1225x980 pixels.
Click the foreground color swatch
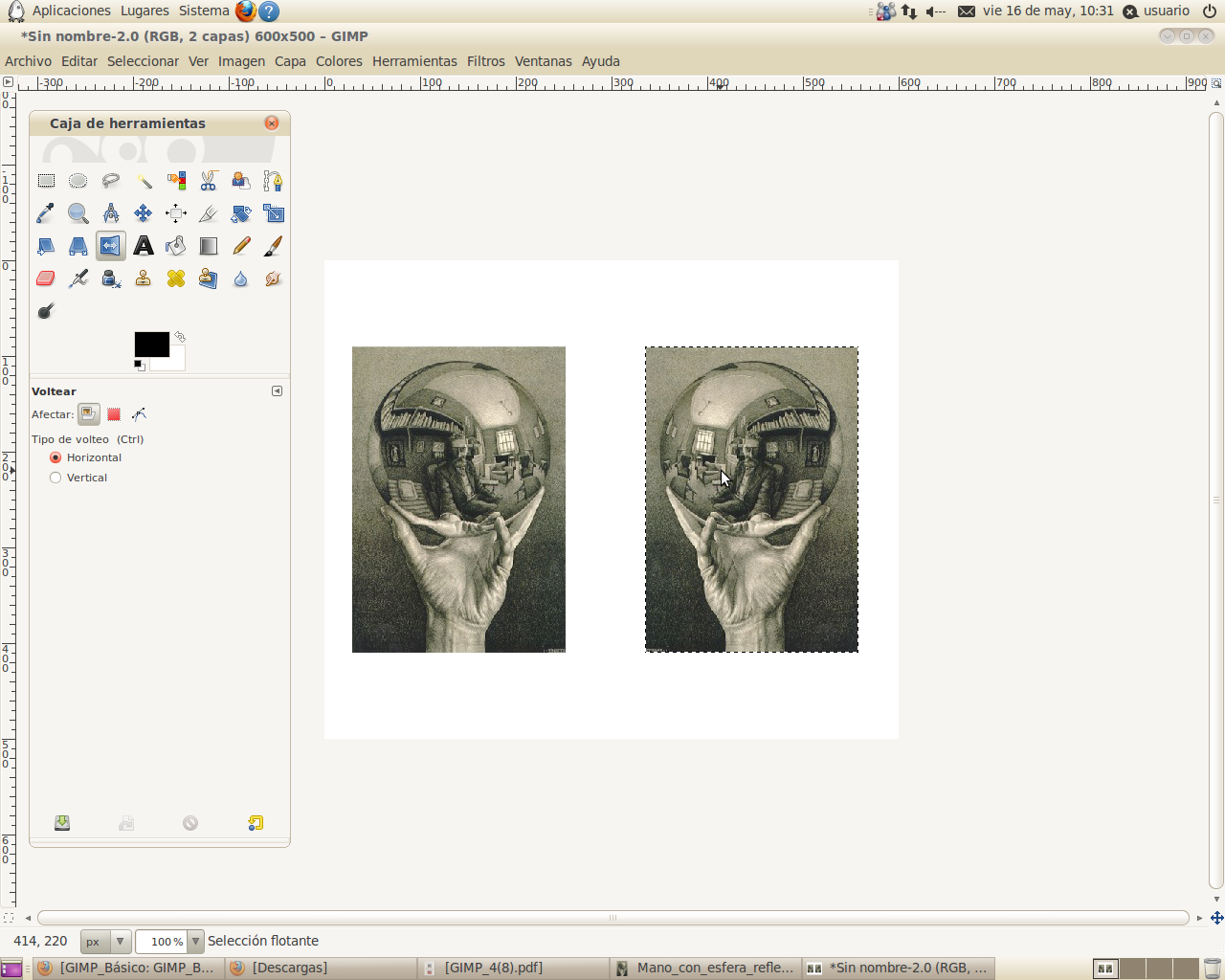151,343
